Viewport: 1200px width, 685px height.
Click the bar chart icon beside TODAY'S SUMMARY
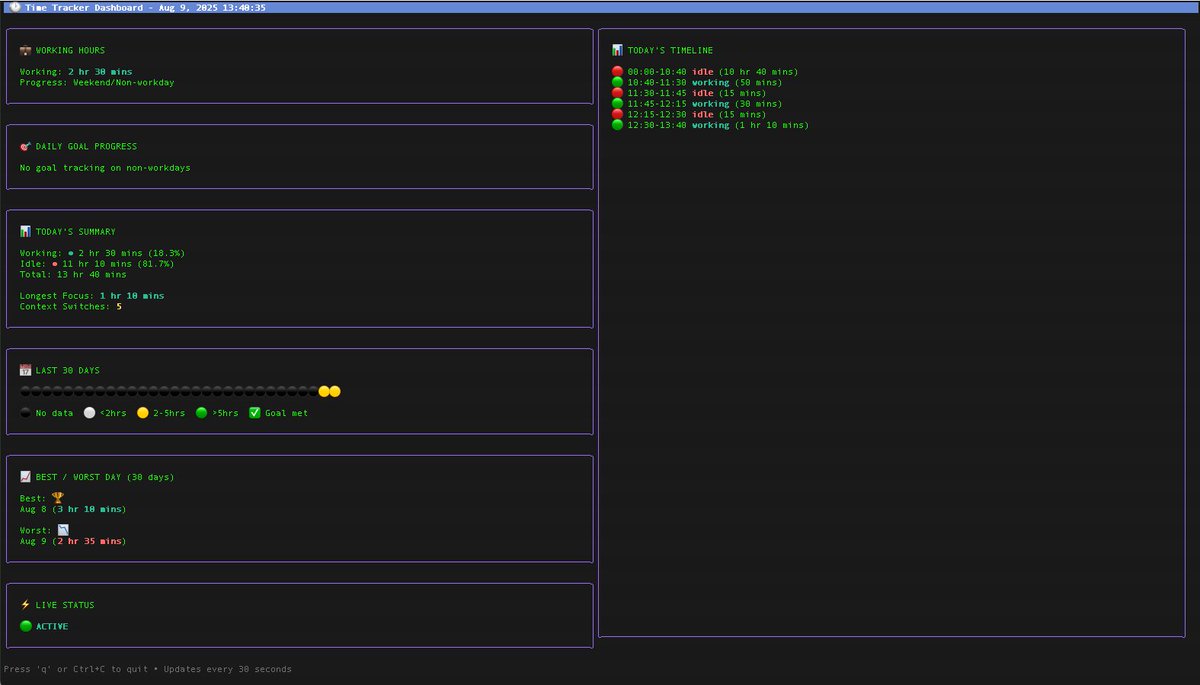(25, 230)
